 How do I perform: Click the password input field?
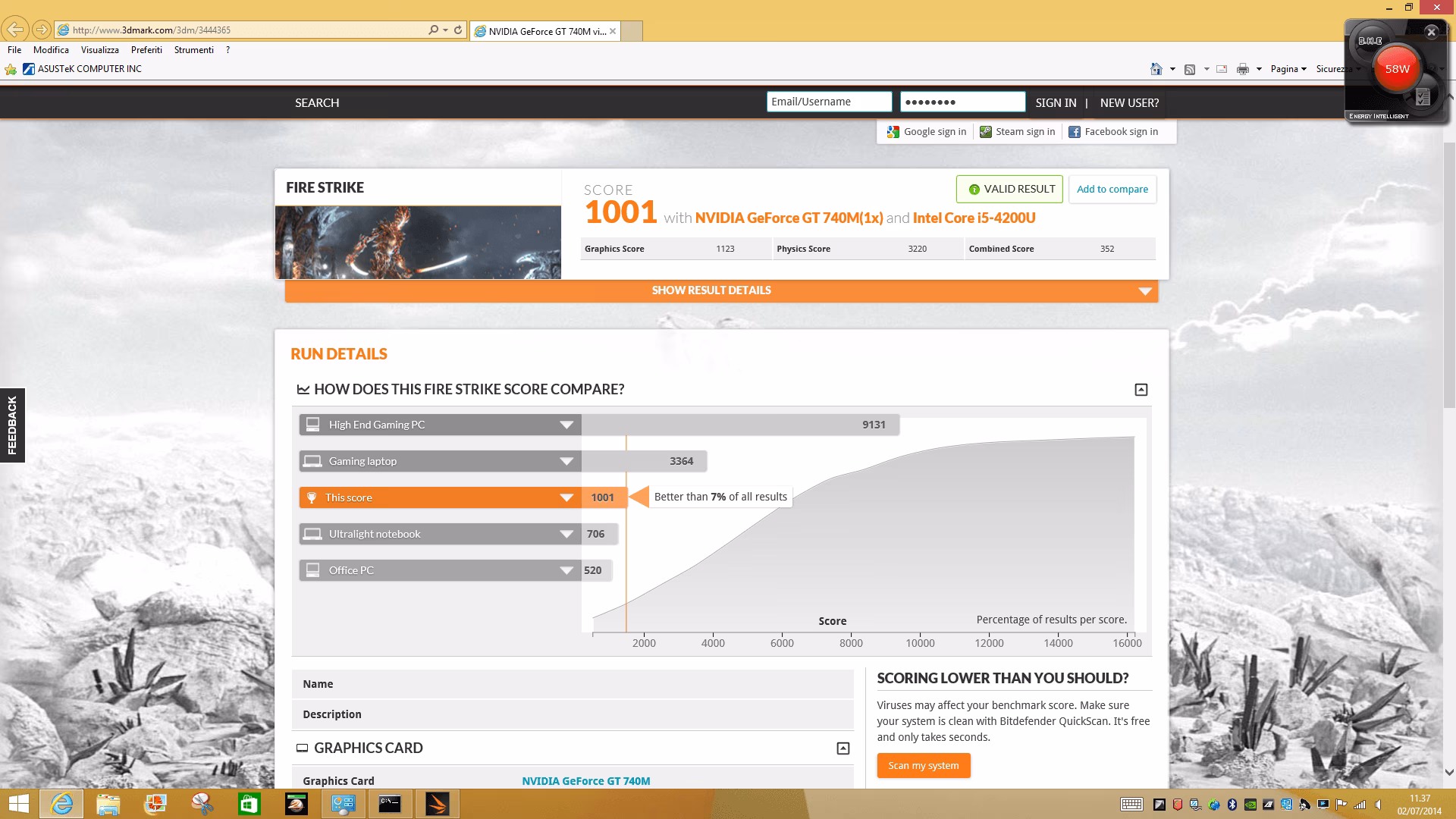point(962,102)
